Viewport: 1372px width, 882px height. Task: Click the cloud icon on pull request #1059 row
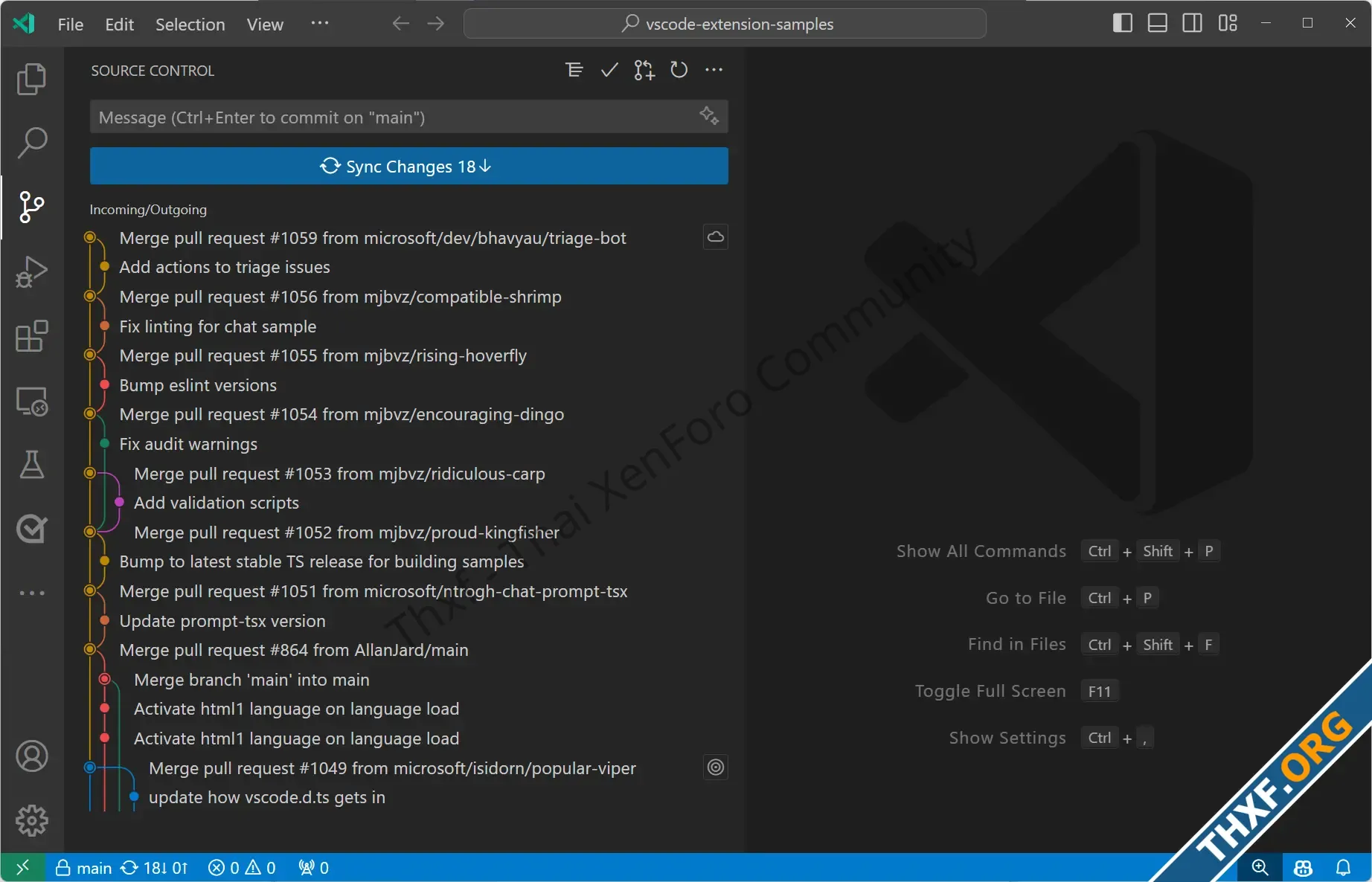(715, 237)
